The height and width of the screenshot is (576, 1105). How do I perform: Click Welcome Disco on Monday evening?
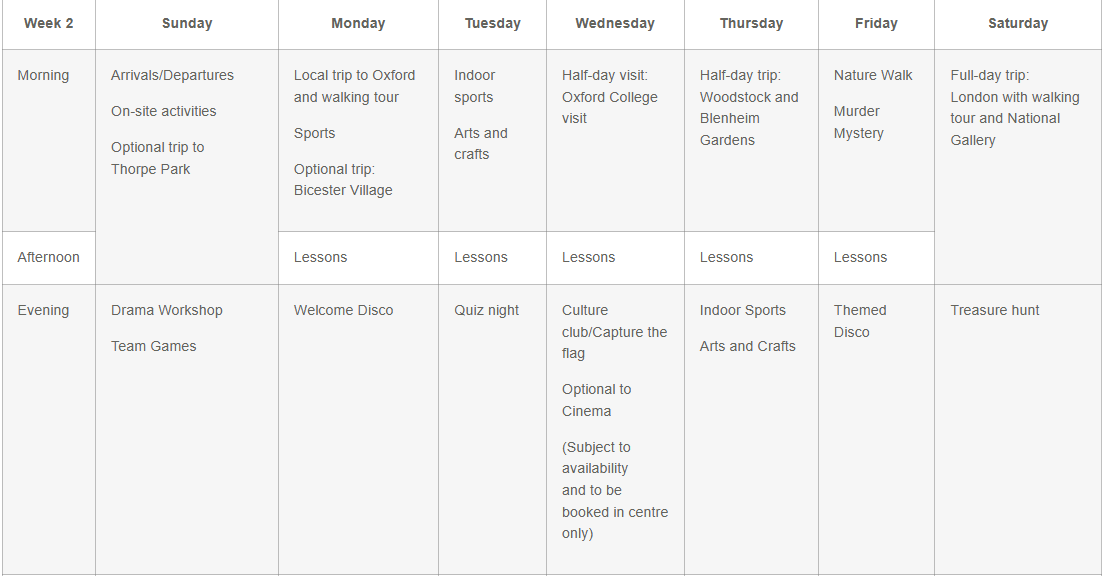(343, 311)
